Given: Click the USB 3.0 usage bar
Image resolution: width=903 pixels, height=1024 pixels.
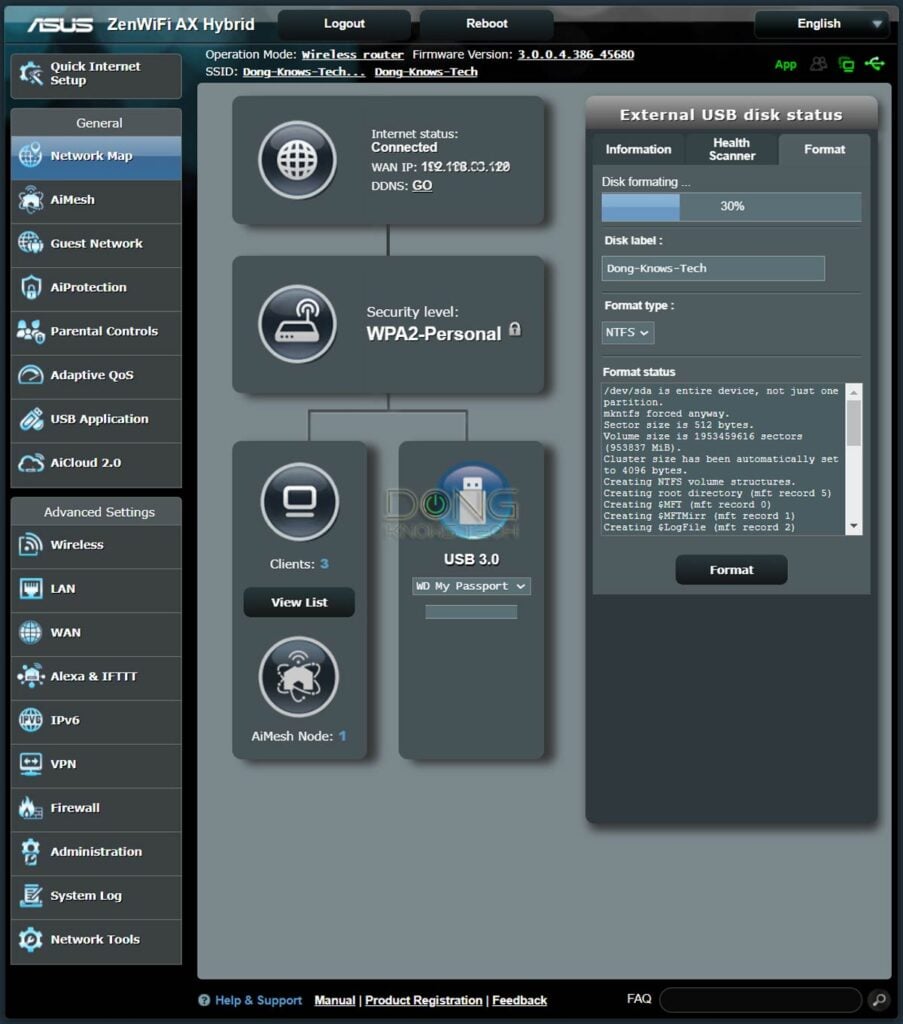Looking at the screenshot, I should tap(471, 611).
